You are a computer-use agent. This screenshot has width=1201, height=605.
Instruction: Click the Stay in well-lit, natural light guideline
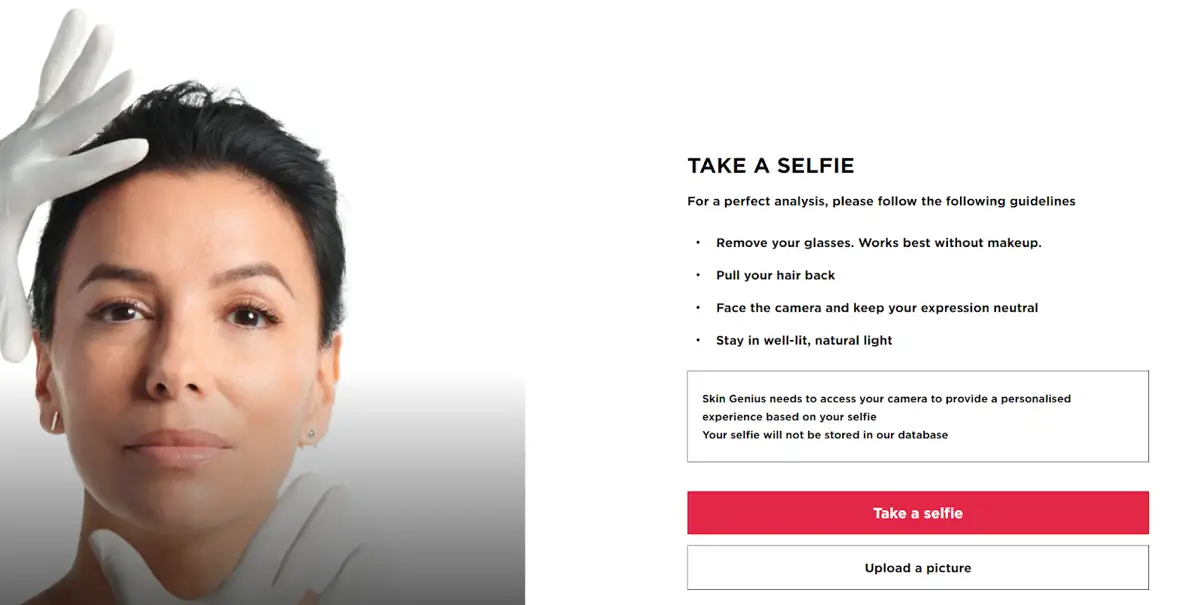pyautogui.click(x=804, y=340)
